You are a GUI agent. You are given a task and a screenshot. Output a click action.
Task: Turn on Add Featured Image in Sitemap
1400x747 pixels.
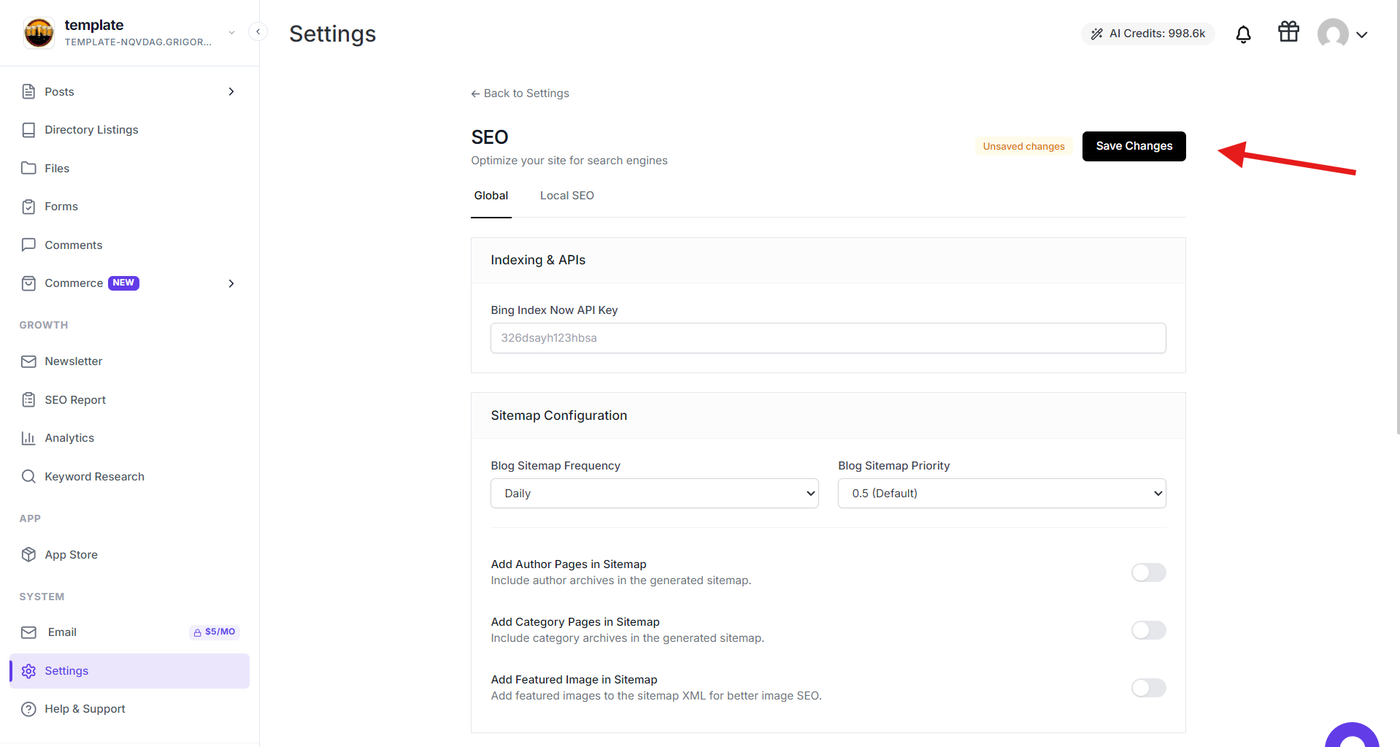[1148, 688]
